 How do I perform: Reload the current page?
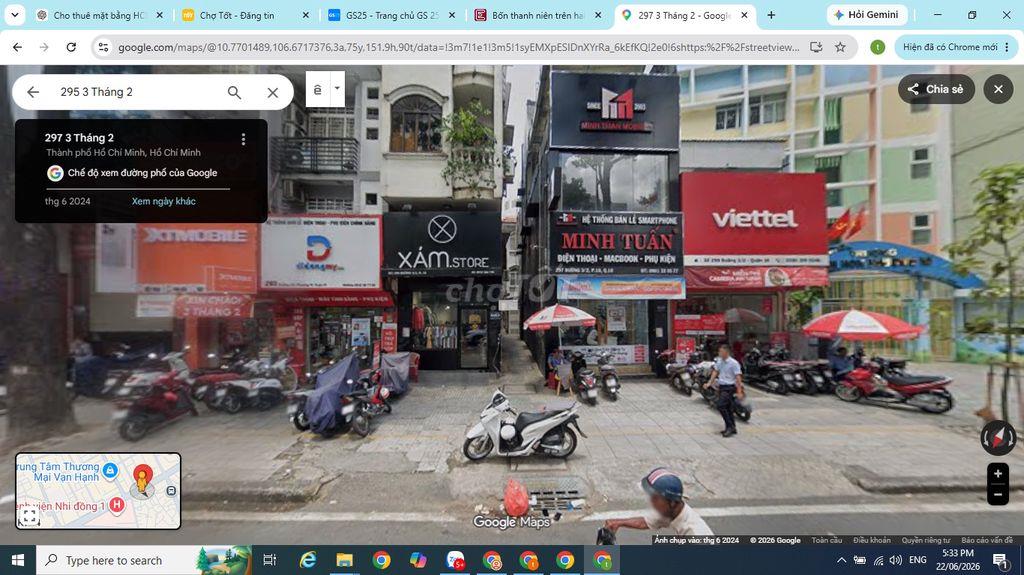click(71, 47)
